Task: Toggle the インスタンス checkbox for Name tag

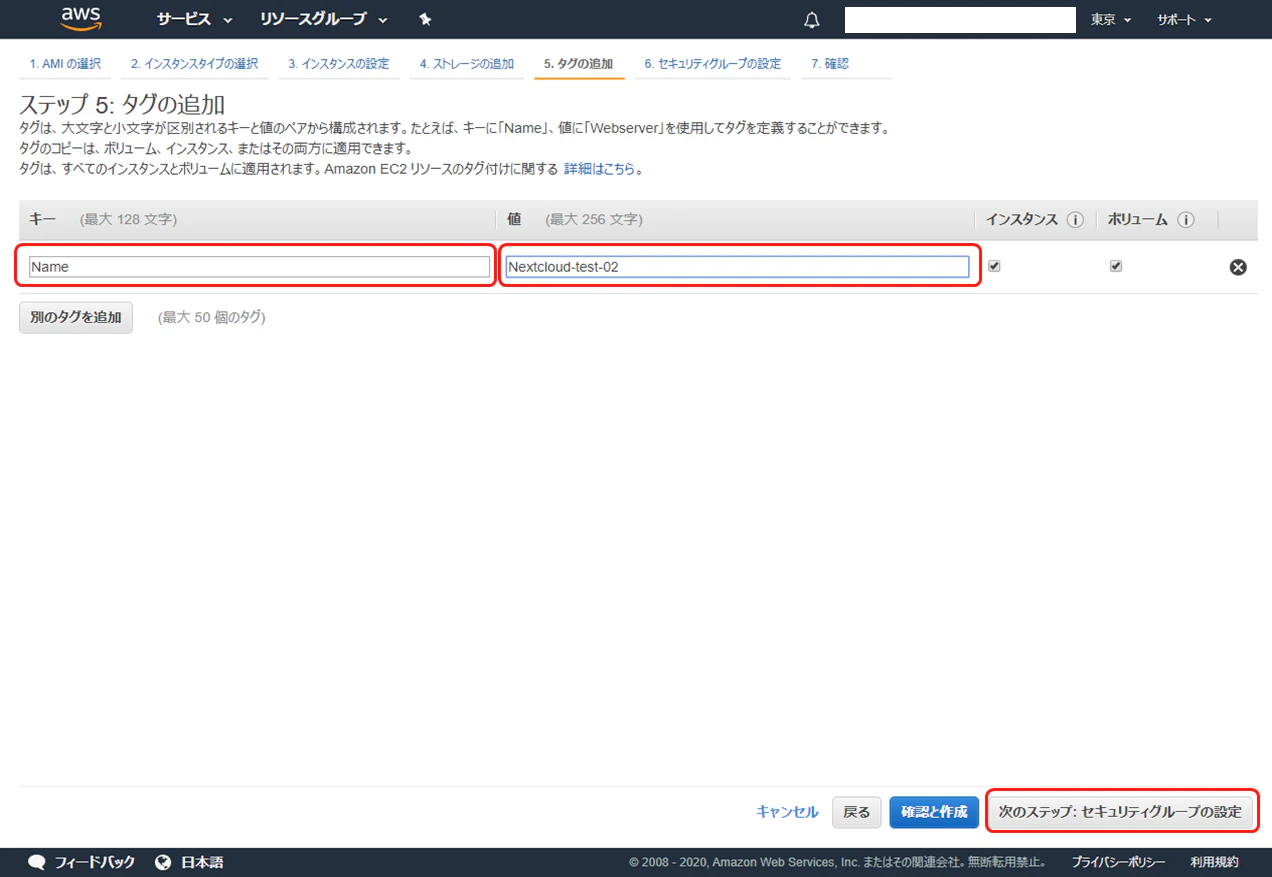Action: click(994, 266)
